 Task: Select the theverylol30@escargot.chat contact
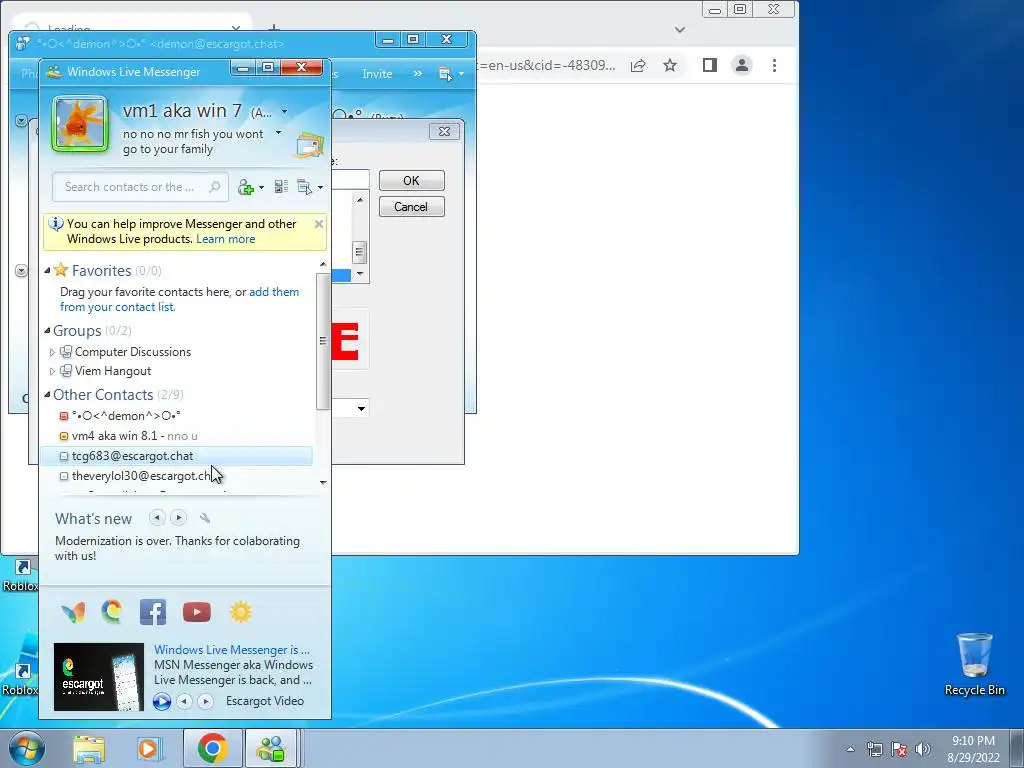click(x=144, y=476)
